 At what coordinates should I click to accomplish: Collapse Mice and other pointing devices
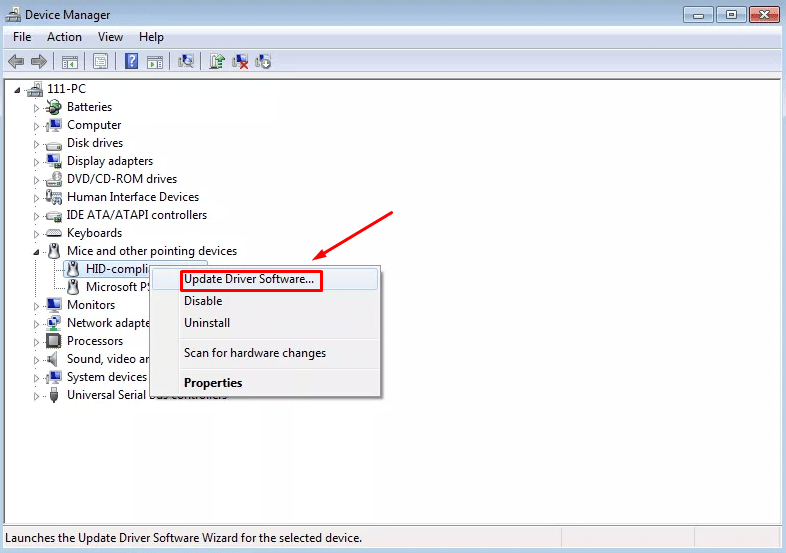[x=37, y=252]
